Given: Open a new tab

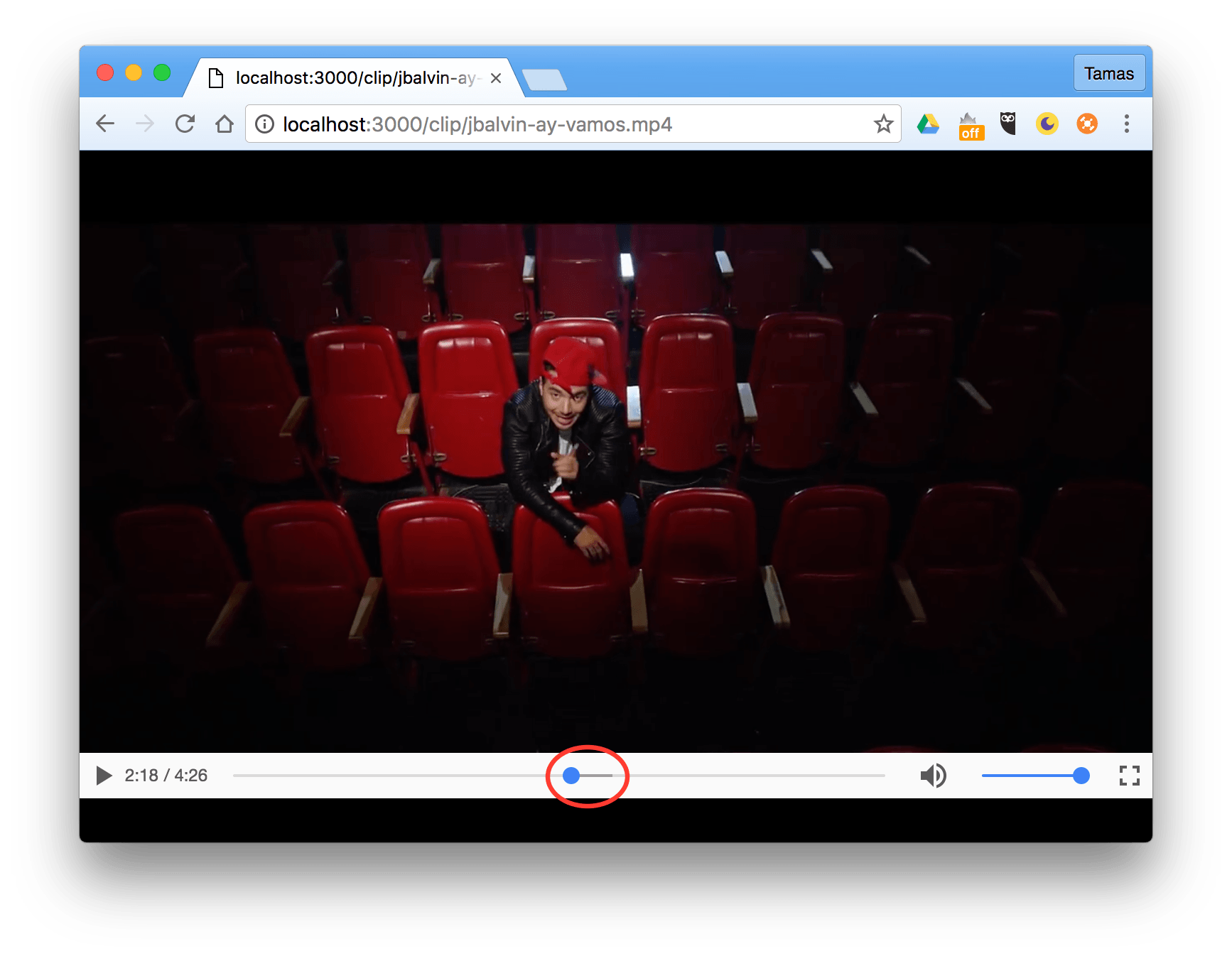Looking at the screenshot, I should tap(544, 80).
